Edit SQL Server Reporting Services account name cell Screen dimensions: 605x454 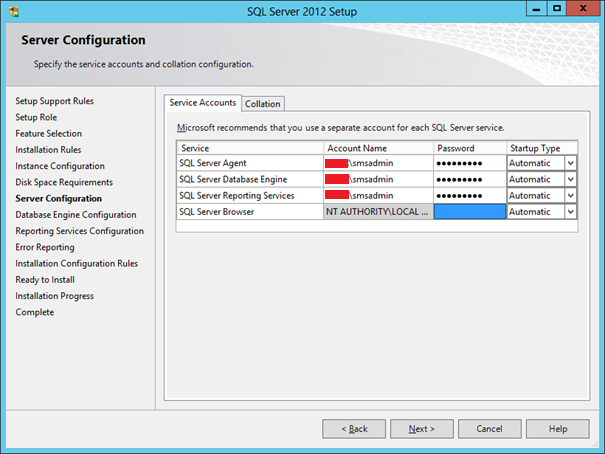(x=378, y=196)
